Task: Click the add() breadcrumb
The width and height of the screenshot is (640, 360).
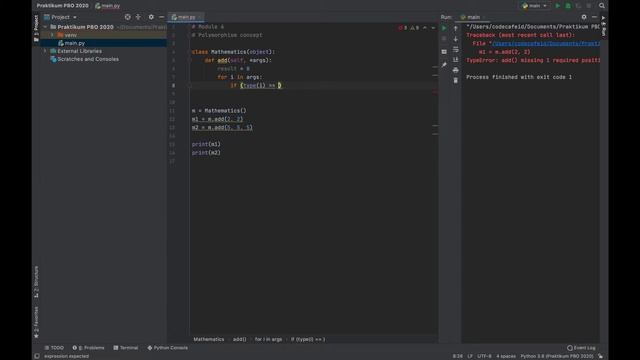Action: [240, 339]
